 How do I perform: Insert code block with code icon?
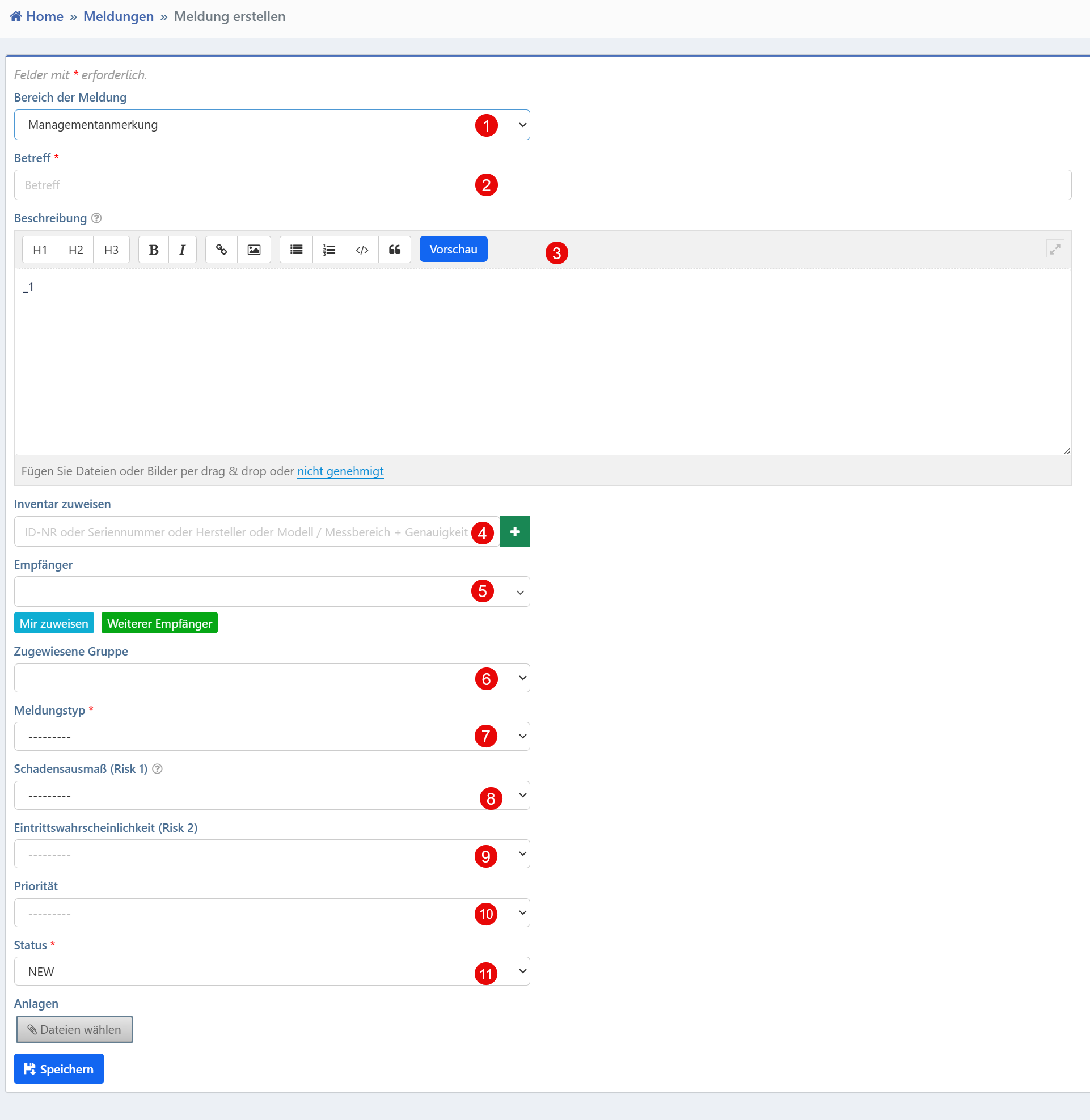[x=362, y=250]
